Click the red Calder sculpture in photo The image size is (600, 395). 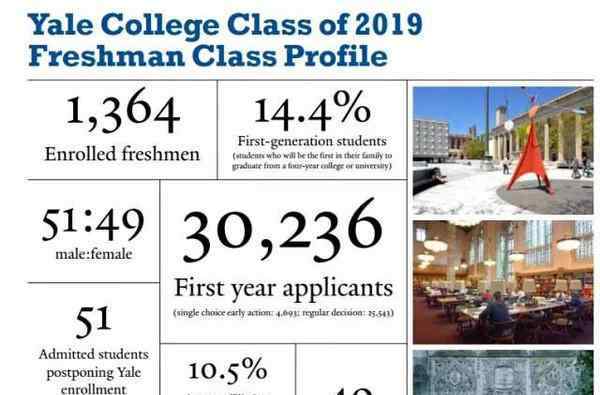tap(531, 151)
